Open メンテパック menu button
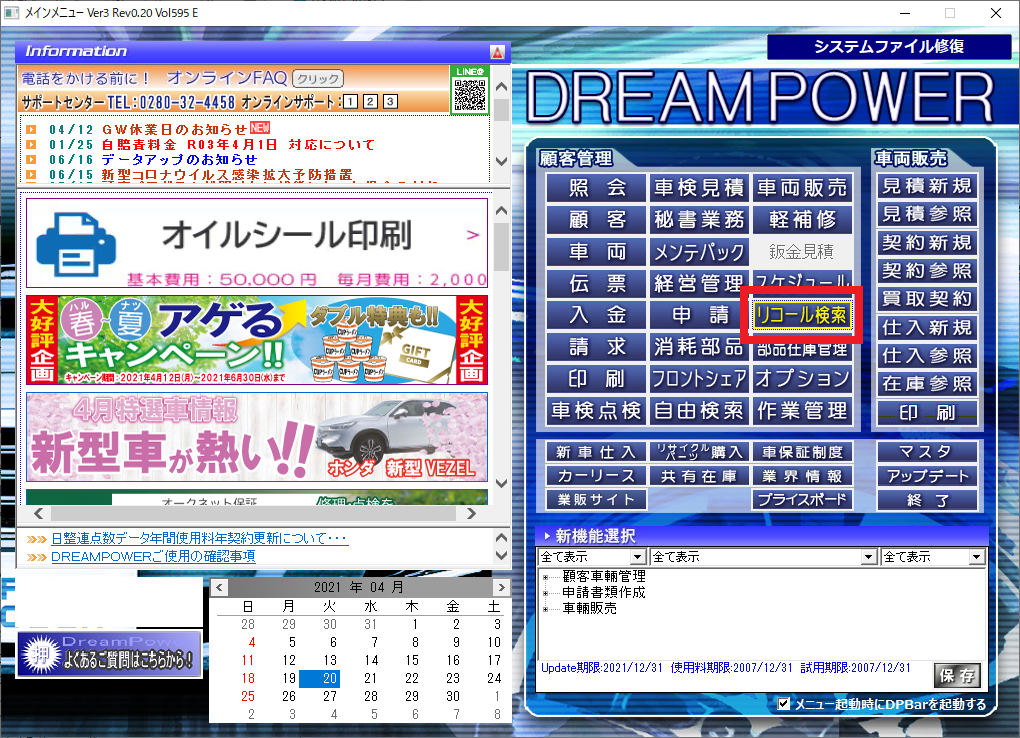This screenshot has height=738, width=1020. click(x=699, y=252)
